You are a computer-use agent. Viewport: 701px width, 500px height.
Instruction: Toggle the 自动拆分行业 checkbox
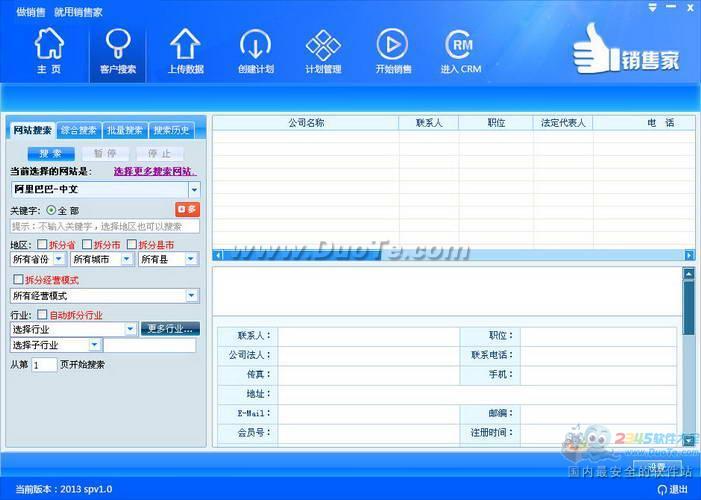(x=42, y=314)
